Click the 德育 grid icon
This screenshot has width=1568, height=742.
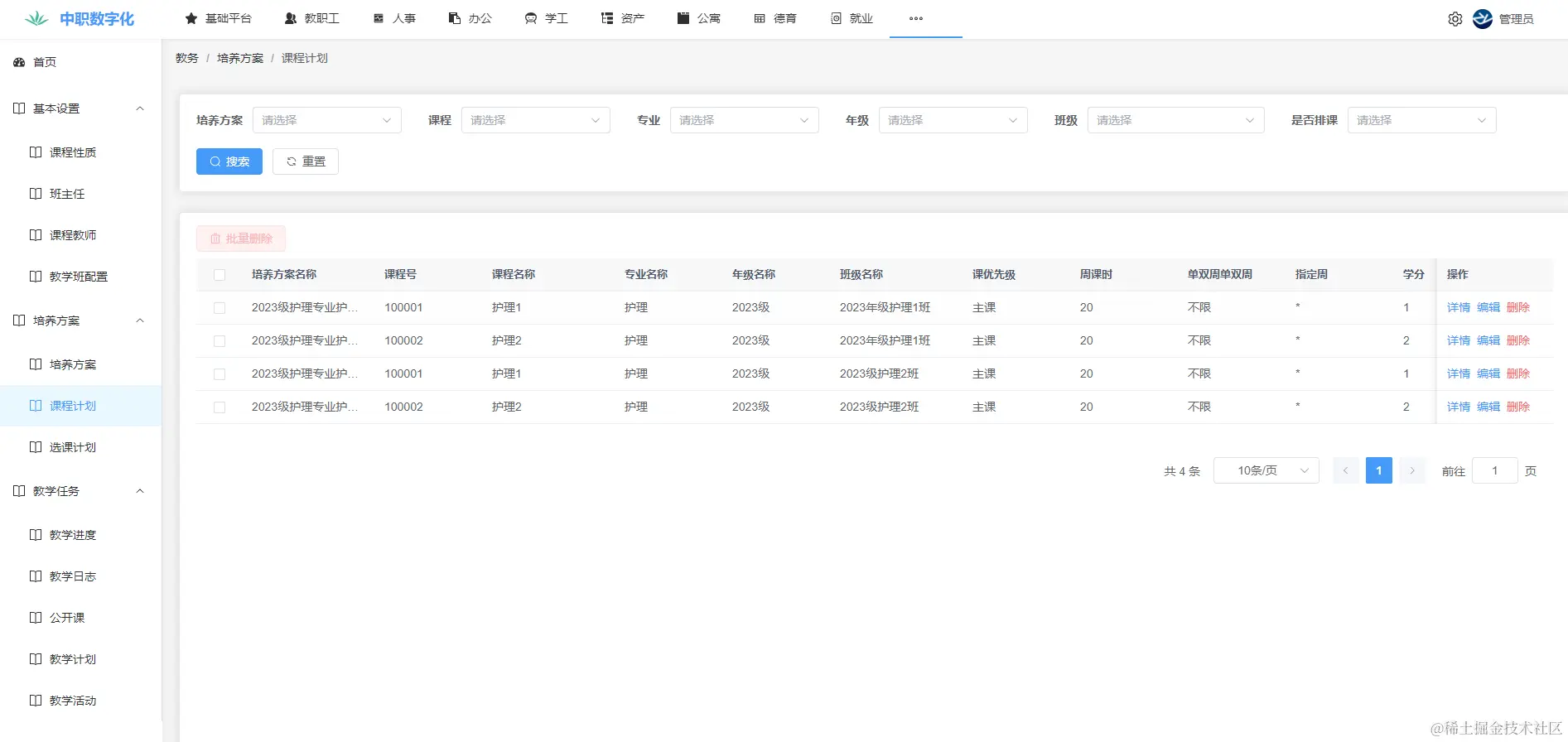pyautogui.click(x=760, y=18)
